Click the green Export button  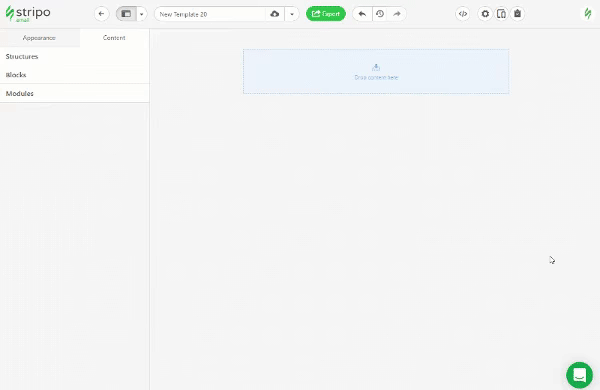click(x=326, y=14)
